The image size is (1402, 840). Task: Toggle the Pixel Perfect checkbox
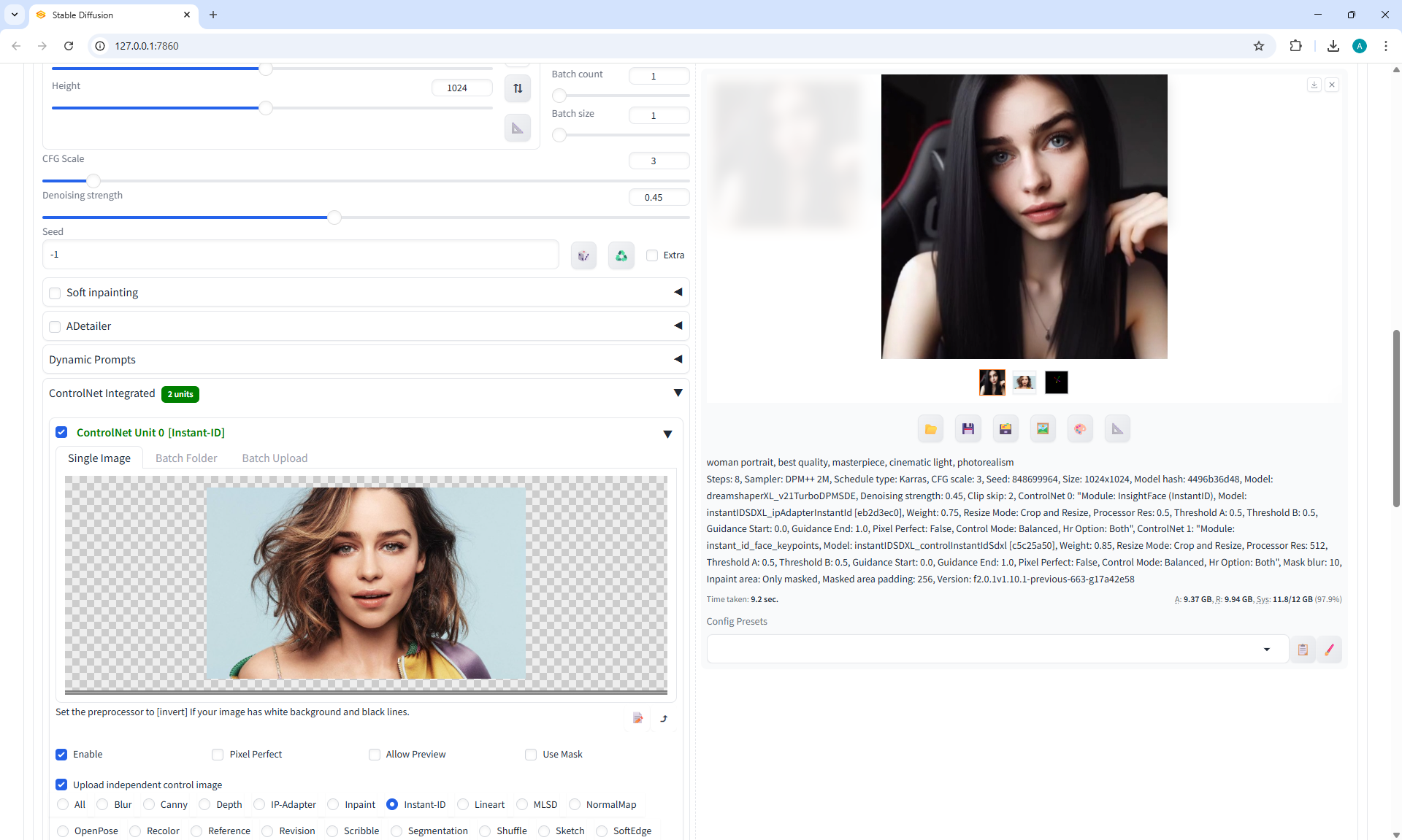point(218,755)
